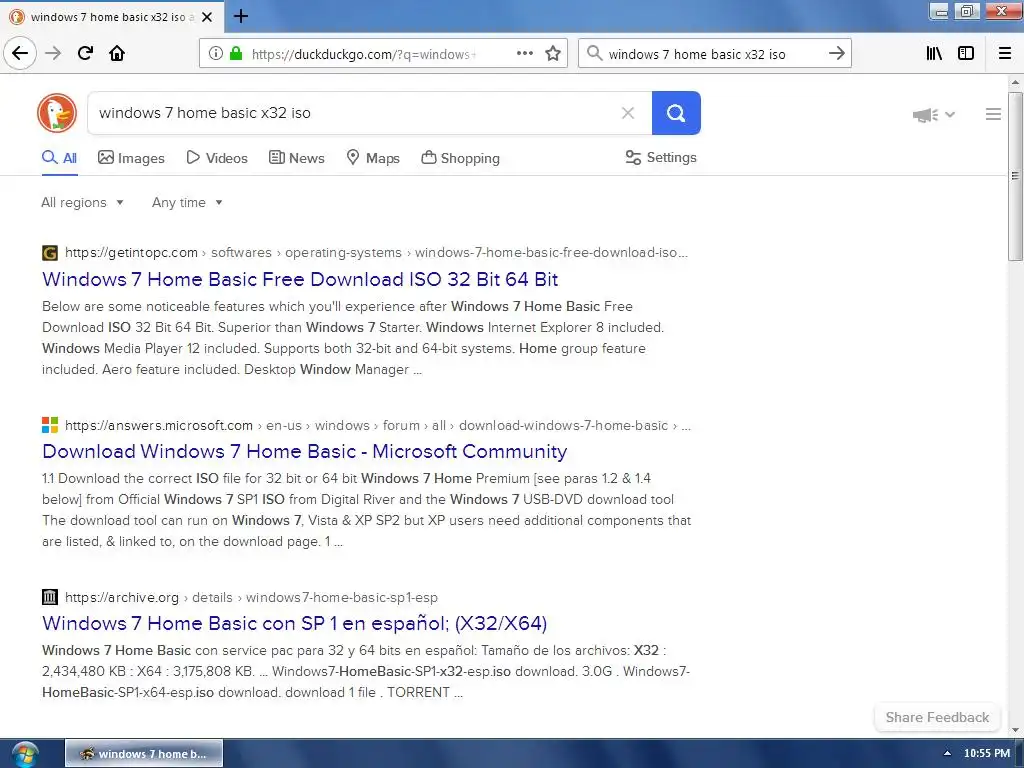Run search with blue magnifier button
1024x768 pixels.
pyautogui.click(x=676, y=113)
